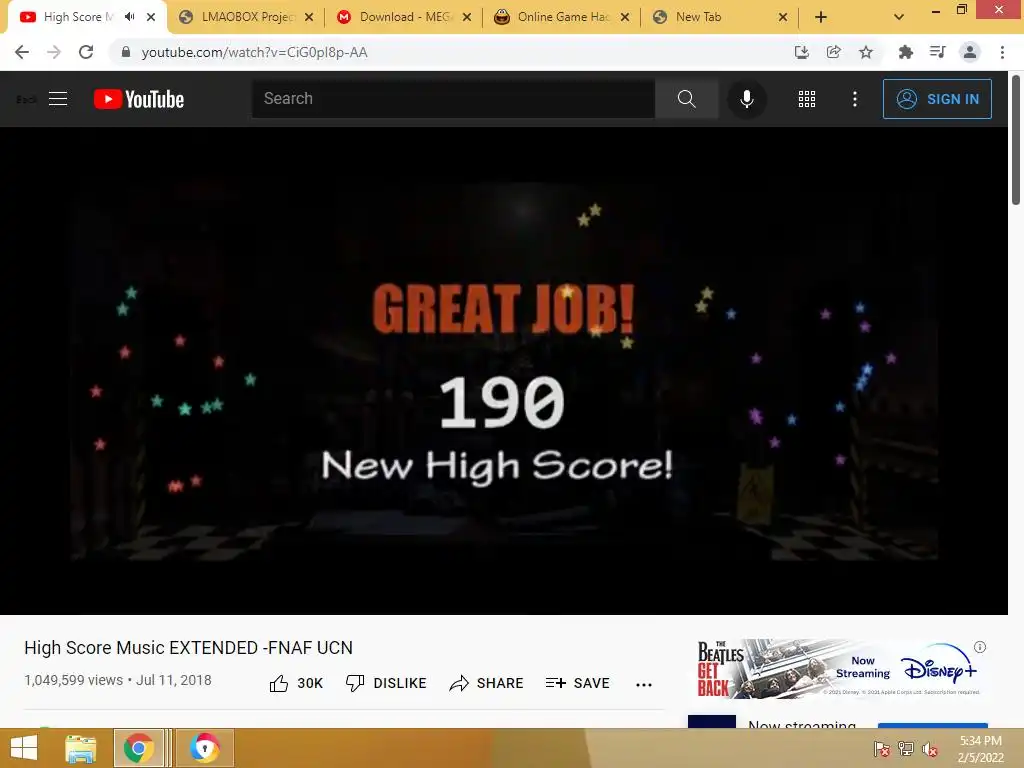Click the network tray icon
1024x768 pixels.
click(x=906, y=749)
